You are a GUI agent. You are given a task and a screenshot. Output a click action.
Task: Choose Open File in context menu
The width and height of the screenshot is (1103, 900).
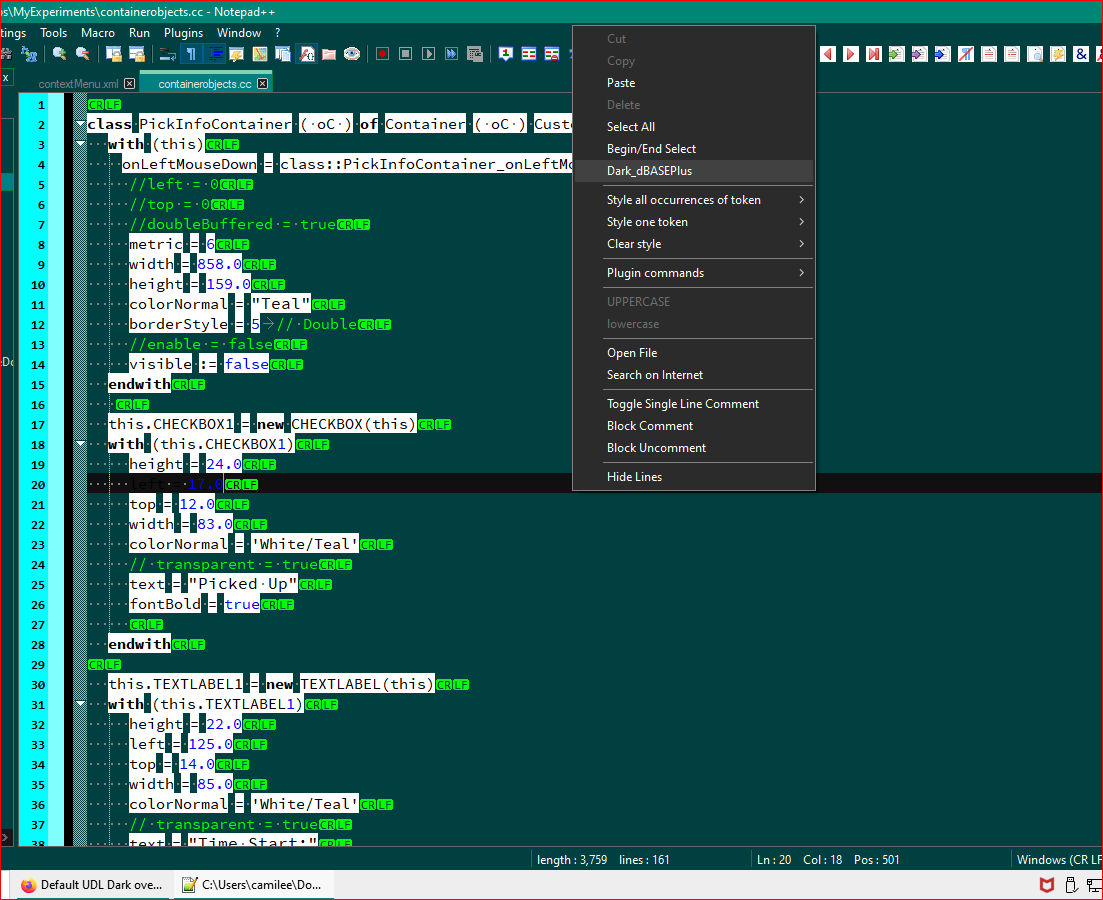[x=694, y=353]
